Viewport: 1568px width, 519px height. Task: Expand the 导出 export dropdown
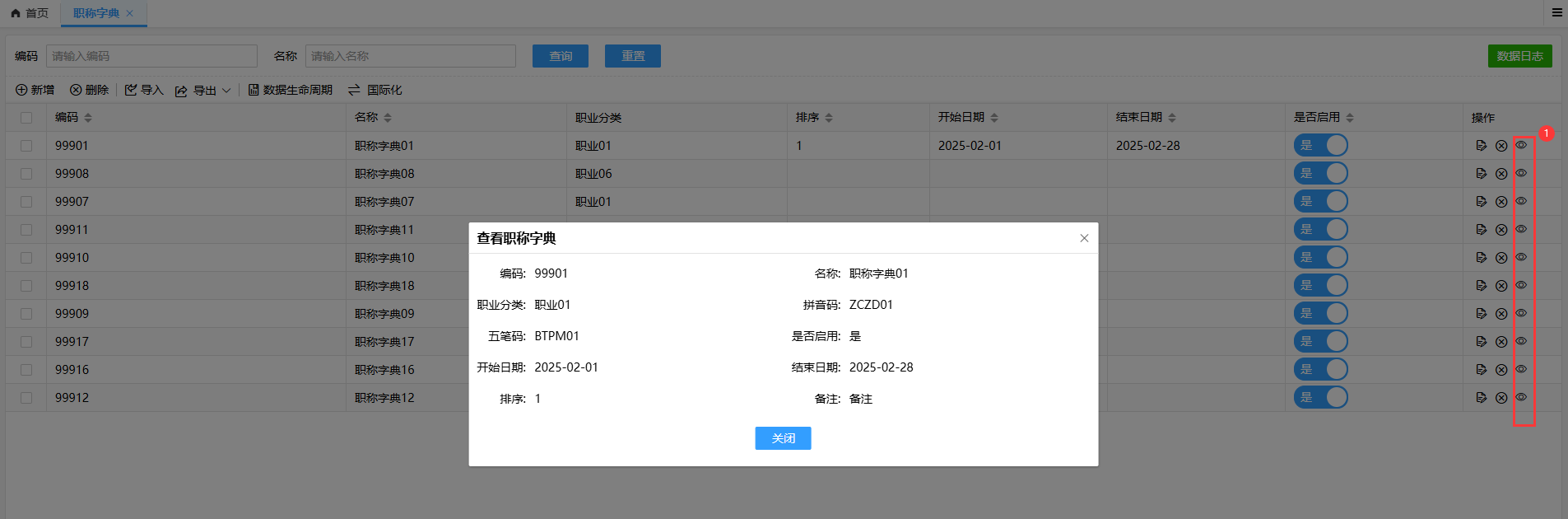pos(203,91)
